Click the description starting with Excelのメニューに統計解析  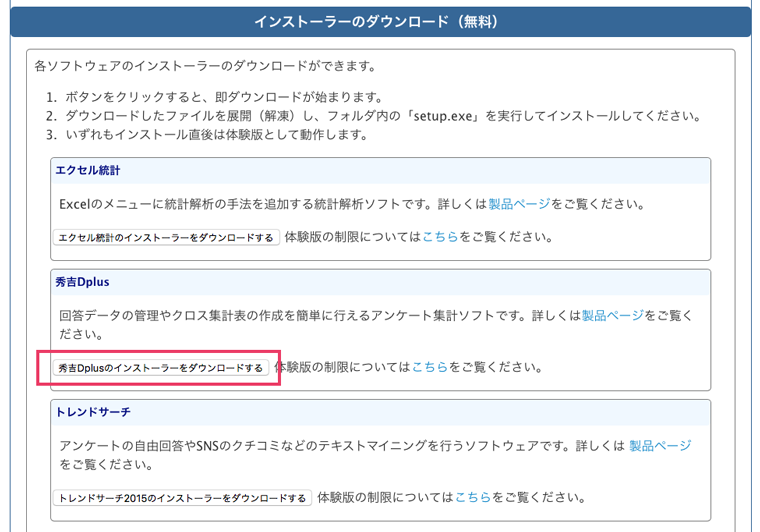(x=353, y=204)
